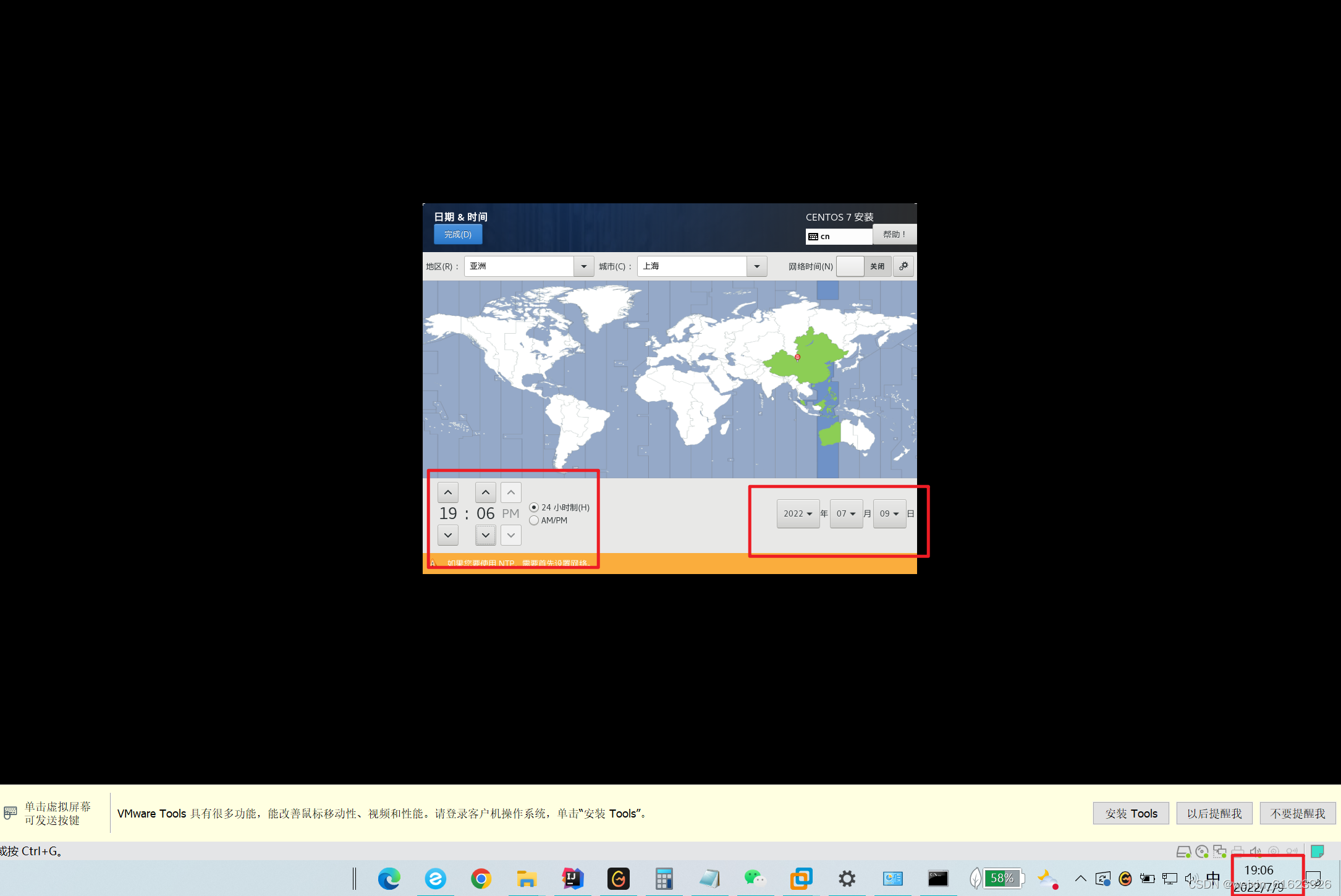Open Google Chrome from the taskbar
This screenshot has width=1341, height=896.
click(481, 878)
